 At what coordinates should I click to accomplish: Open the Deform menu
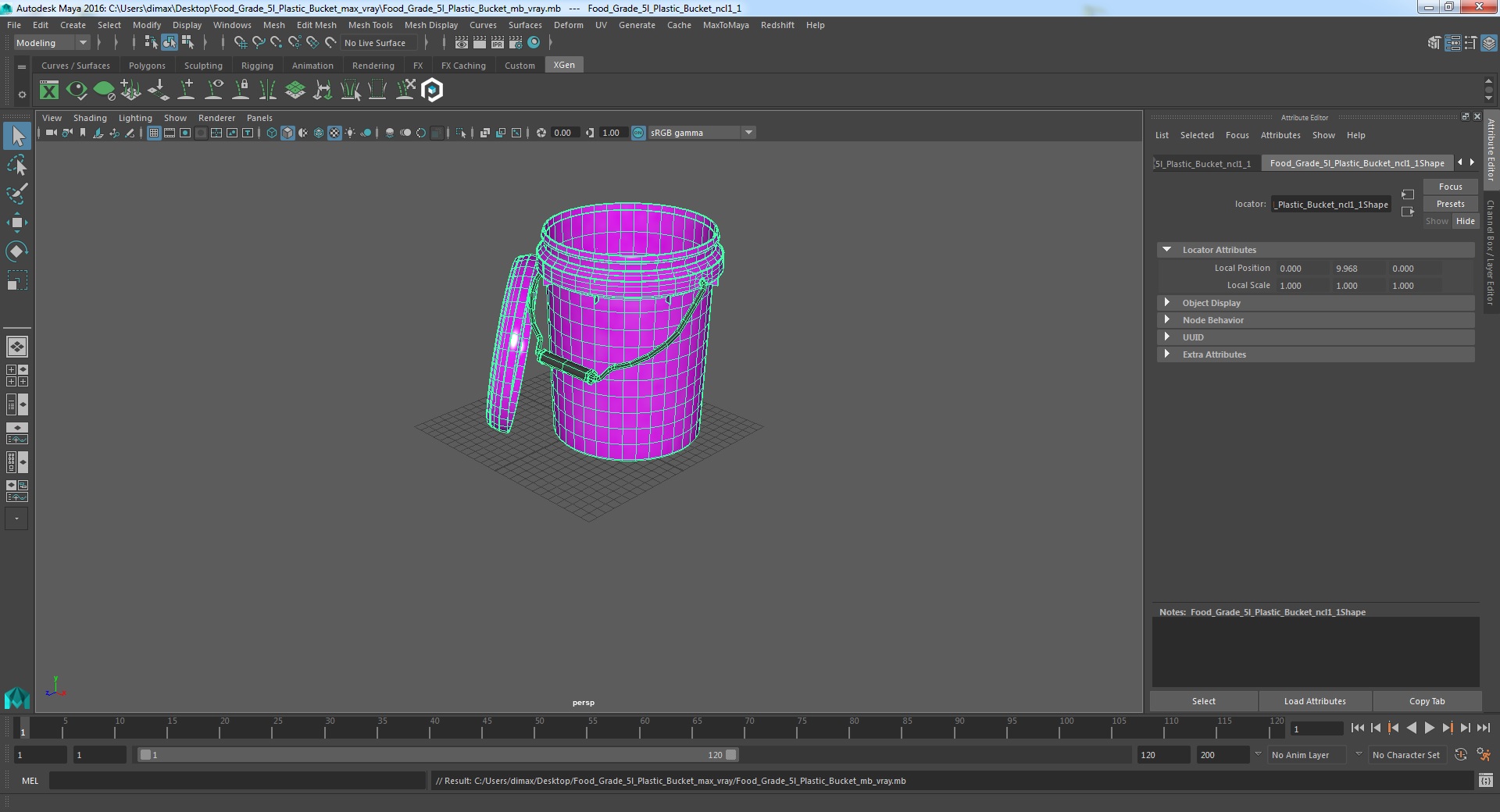(x=569, y=25)
